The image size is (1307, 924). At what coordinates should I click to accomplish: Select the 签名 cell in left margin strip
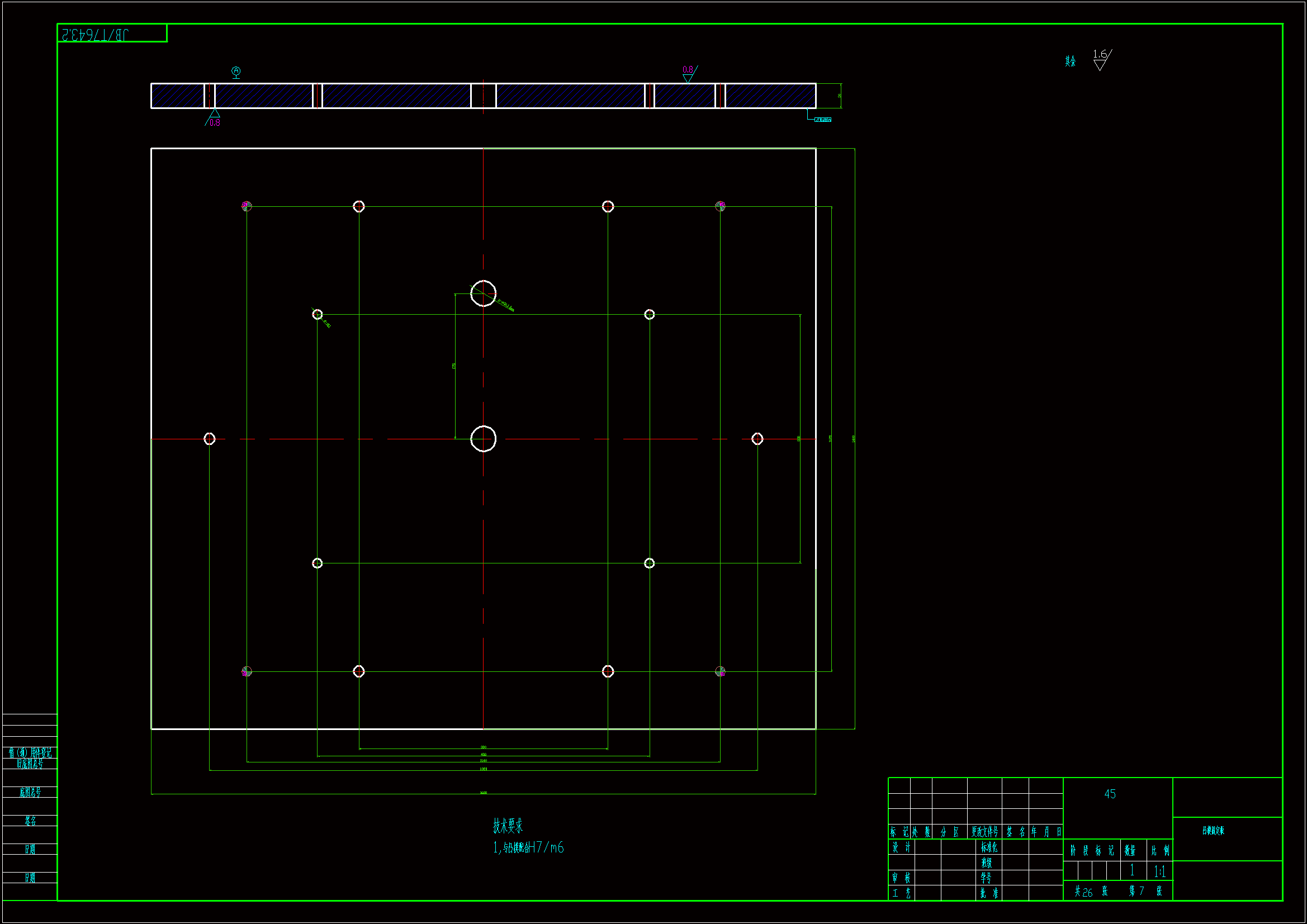point(30,821)
